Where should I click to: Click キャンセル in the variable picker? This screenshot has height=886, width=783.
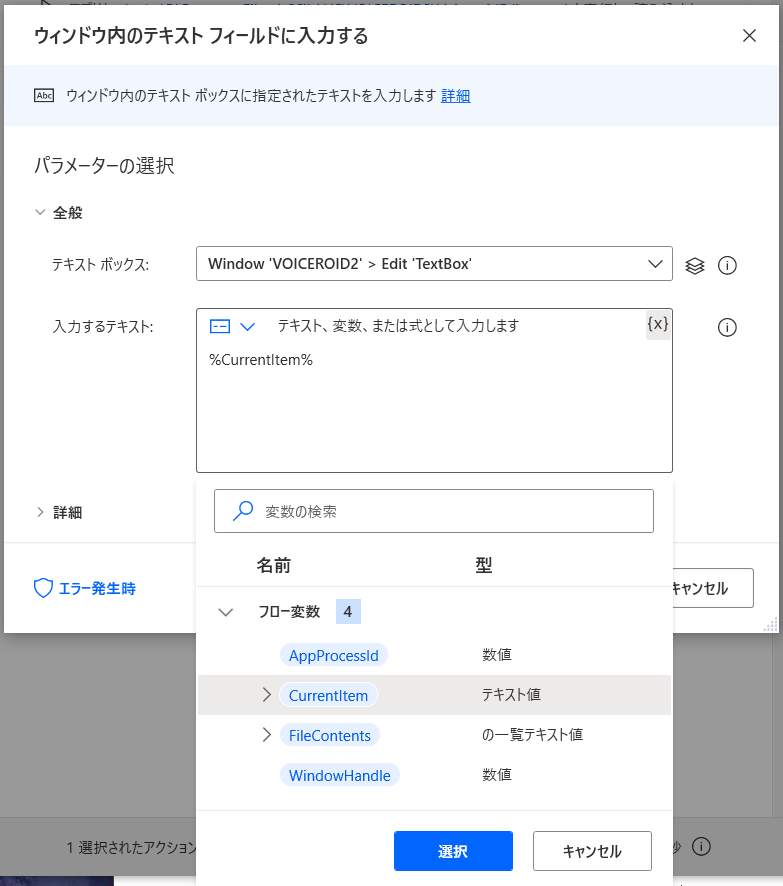(592, 851)
